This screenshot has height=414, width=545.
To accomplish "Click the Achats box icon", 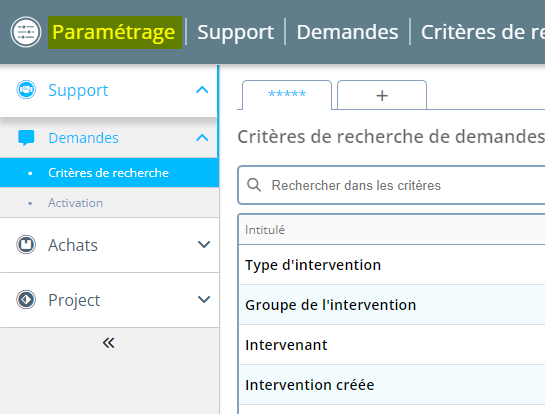I will (26, 245).
